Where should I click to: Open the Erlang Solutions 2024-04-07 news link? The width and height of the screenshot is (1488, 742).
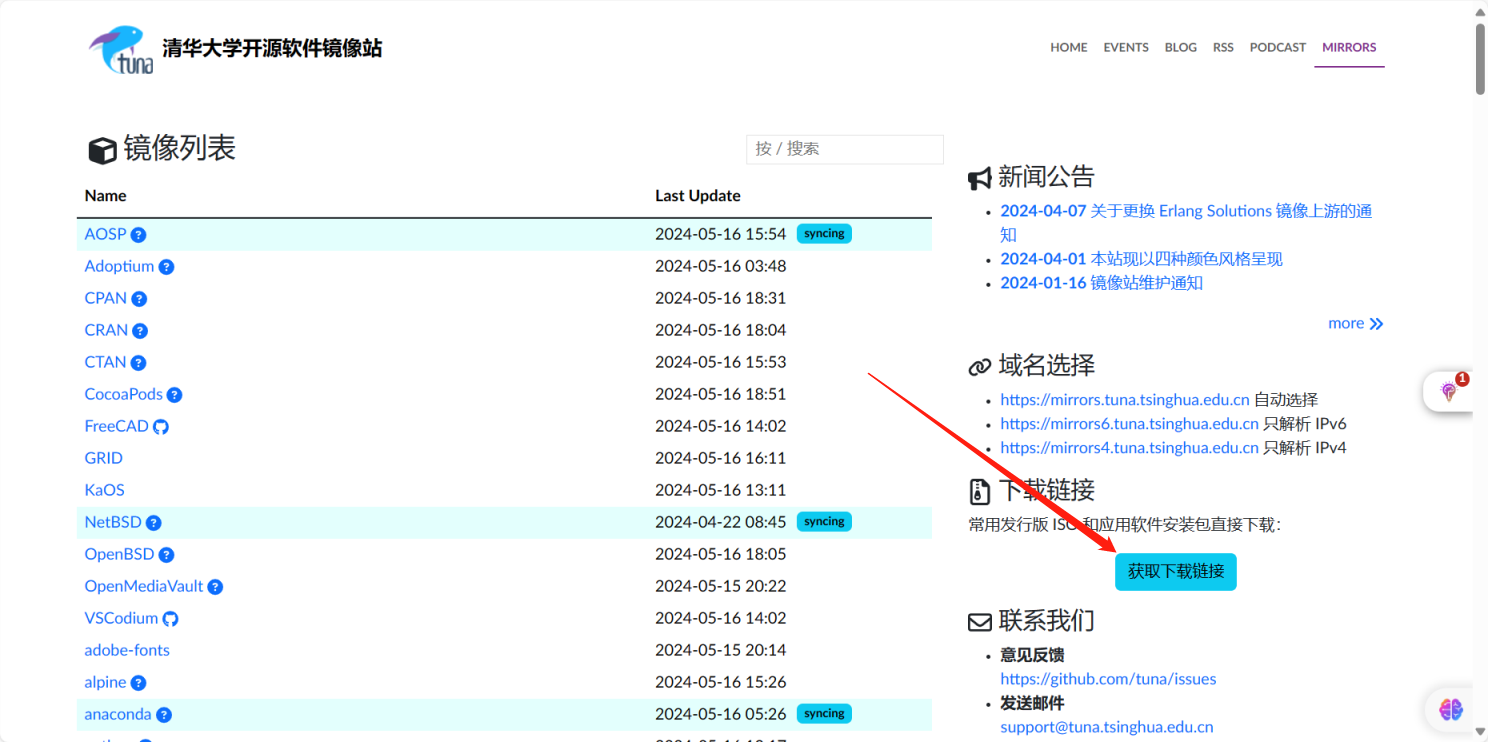1186,223
